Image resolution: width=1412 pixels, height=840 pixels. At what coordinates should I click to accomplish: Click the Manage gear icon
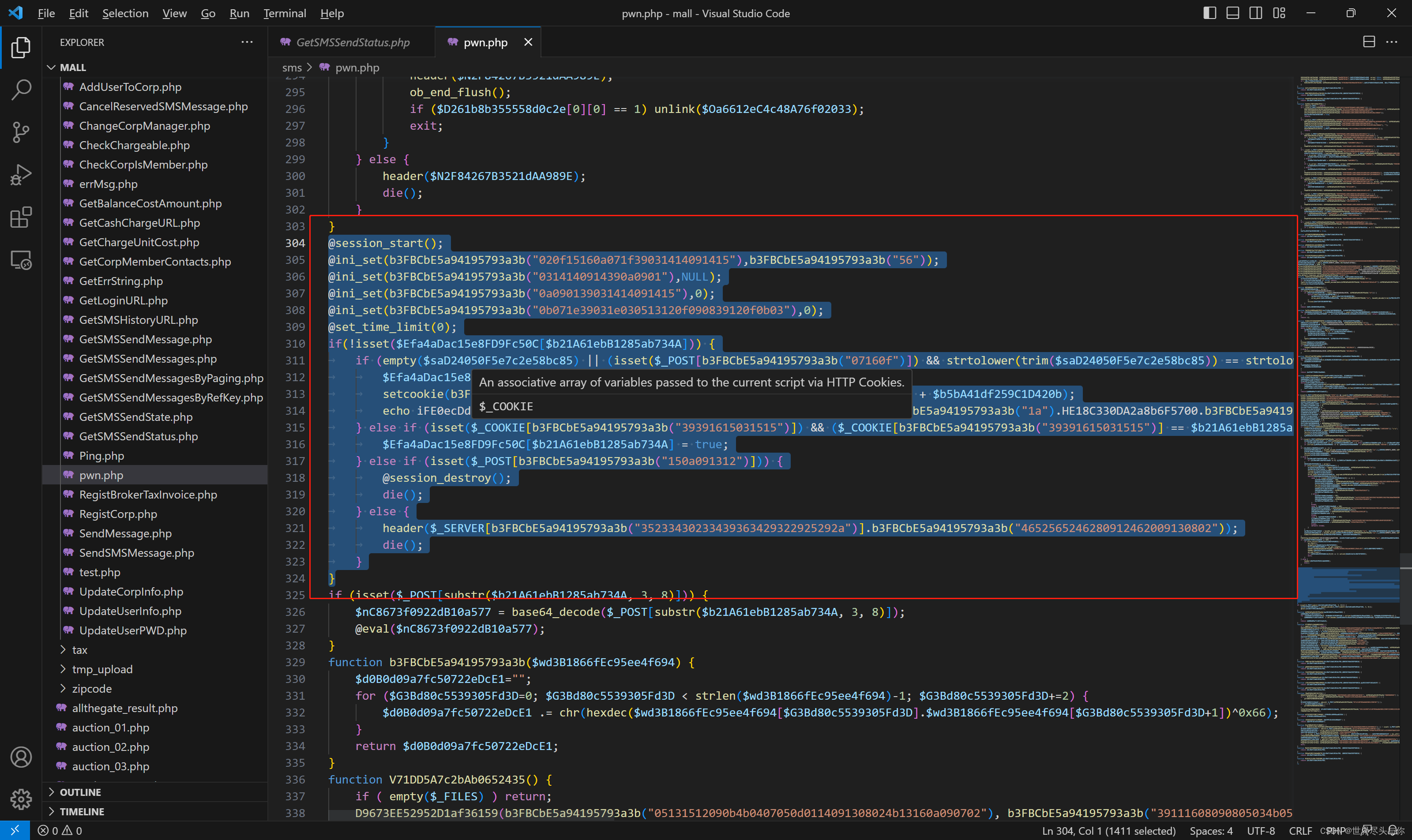pyautogui.click(x=21, y=799)
